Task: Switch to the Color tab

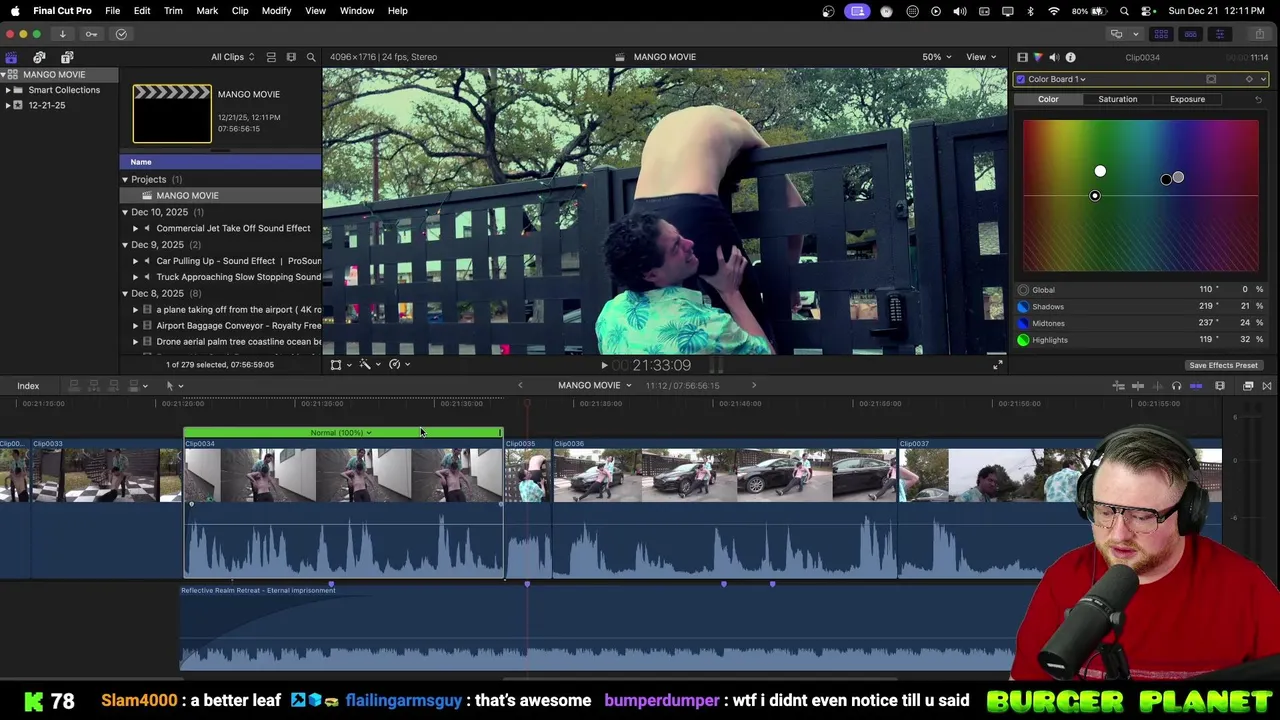Action: point(1048,99)
